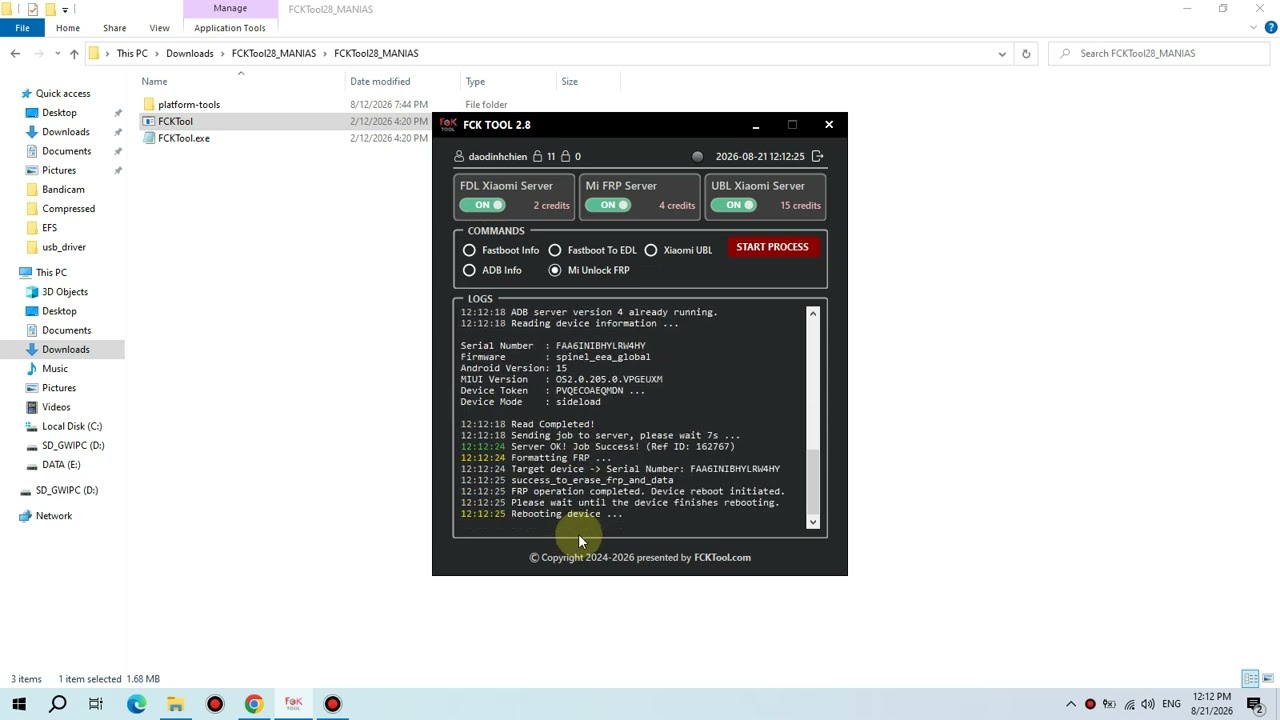Select the Fastboot To EDL radio option
Viewport: 1280px width, 720px height.
(x=555, y=250)
